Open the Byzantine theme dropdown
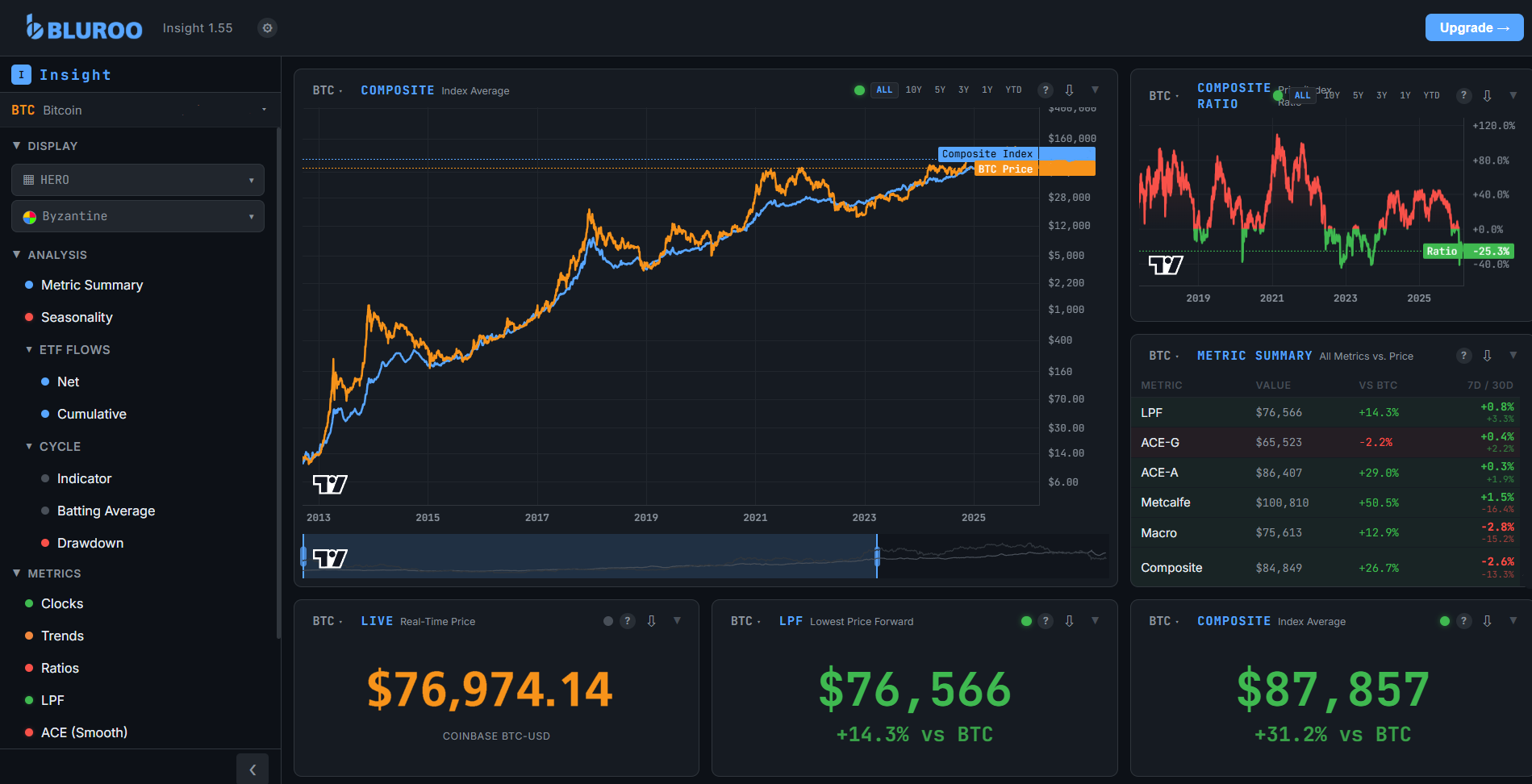Viewport: 1532px width, 784px height. click(x=137, y=216)
